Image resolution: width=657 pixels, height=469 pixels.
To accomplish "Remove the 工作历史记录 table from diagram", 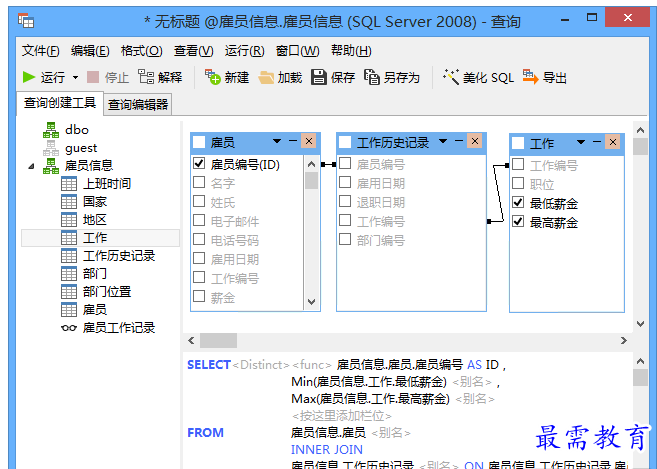I will [x=475, y=141].
